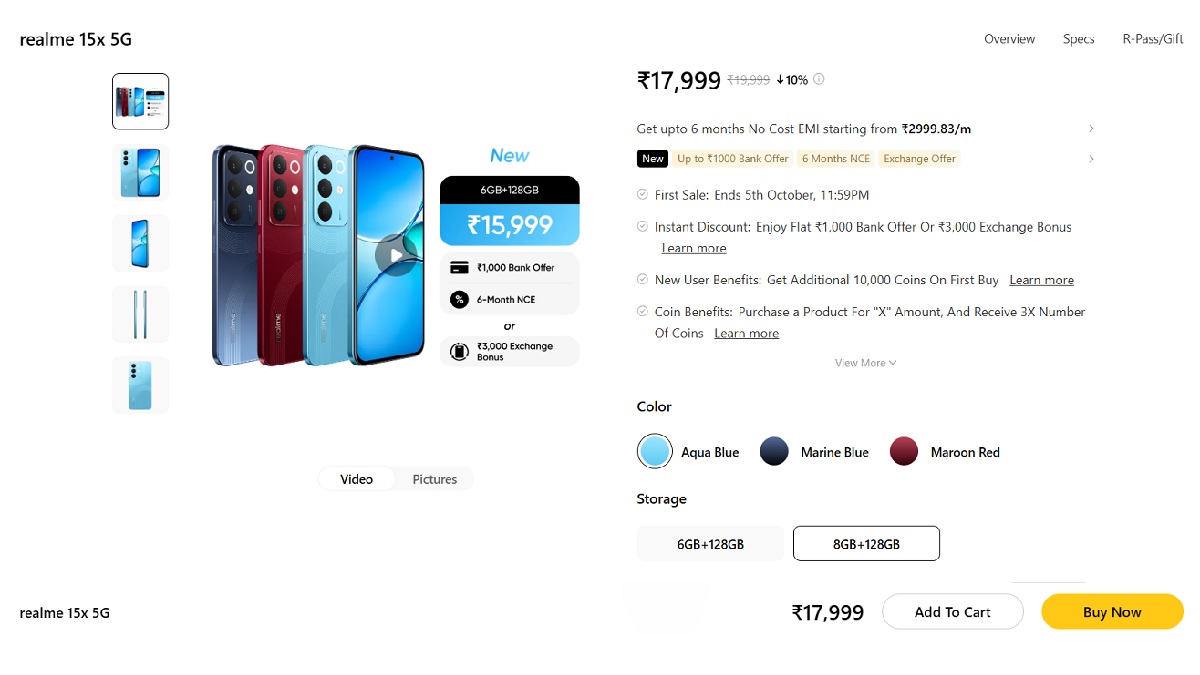The image size is (1200, 675).
Task: Open the No Cost EMI details arrow
Action: tap(1090, 129)
